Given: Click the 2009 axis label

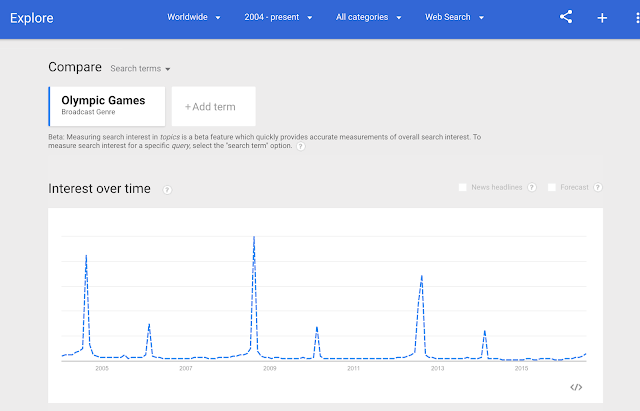Looking at the screenshot, I should (x=270, y=368).
